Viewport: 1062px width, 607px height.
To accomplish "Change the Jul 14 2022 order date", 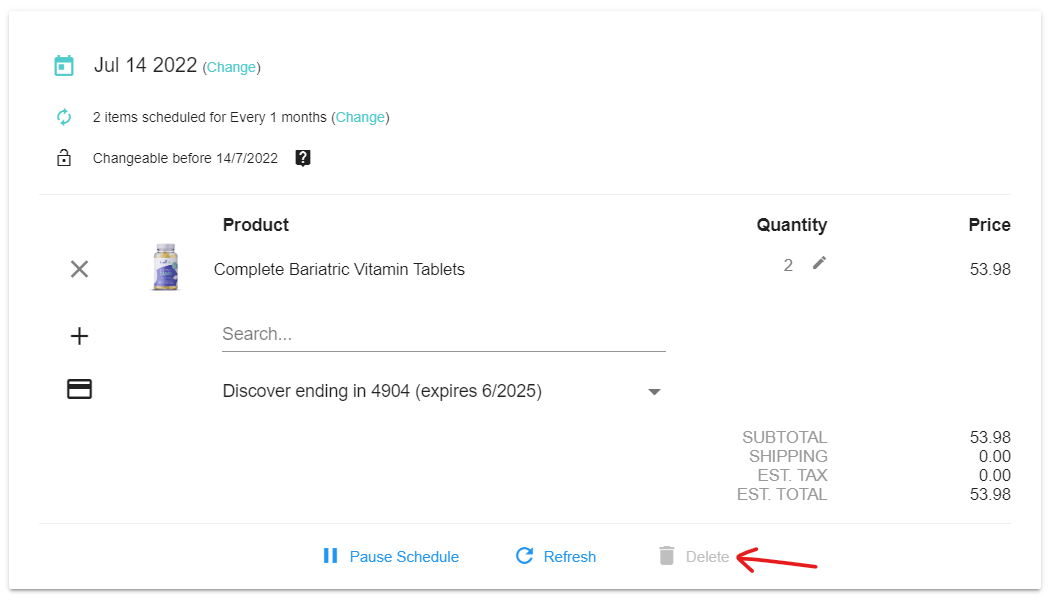I will click(231, 67).
